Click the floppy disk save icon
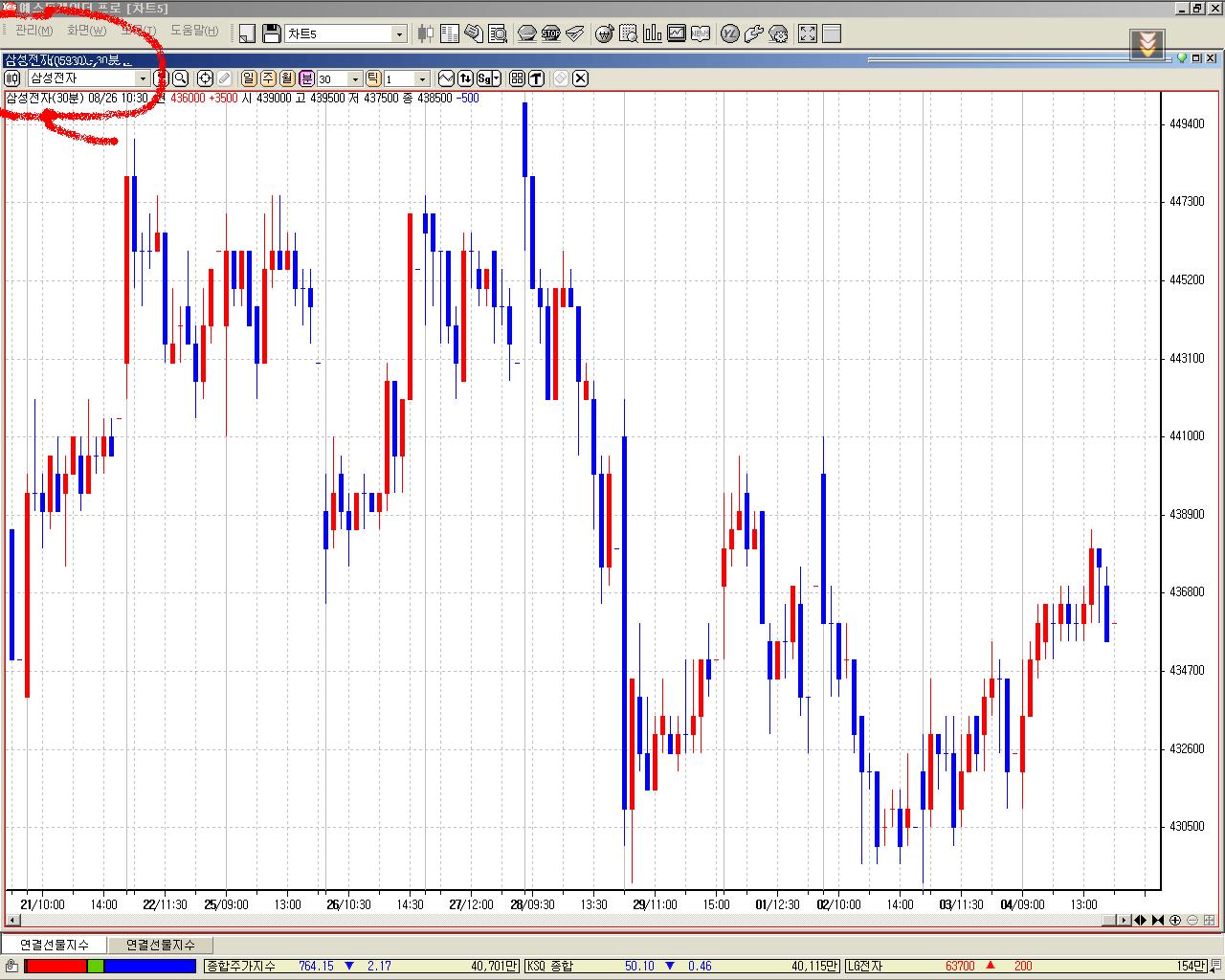 (x=271, y=33)
